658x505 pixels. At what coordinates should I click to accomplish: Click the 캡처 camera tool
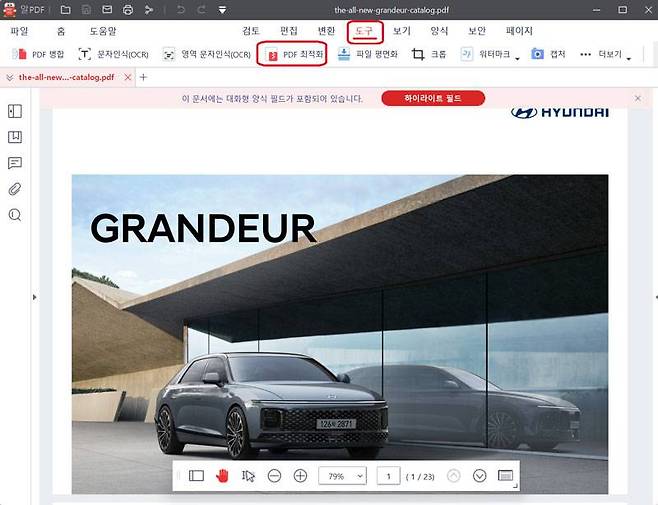pos(548,54)
